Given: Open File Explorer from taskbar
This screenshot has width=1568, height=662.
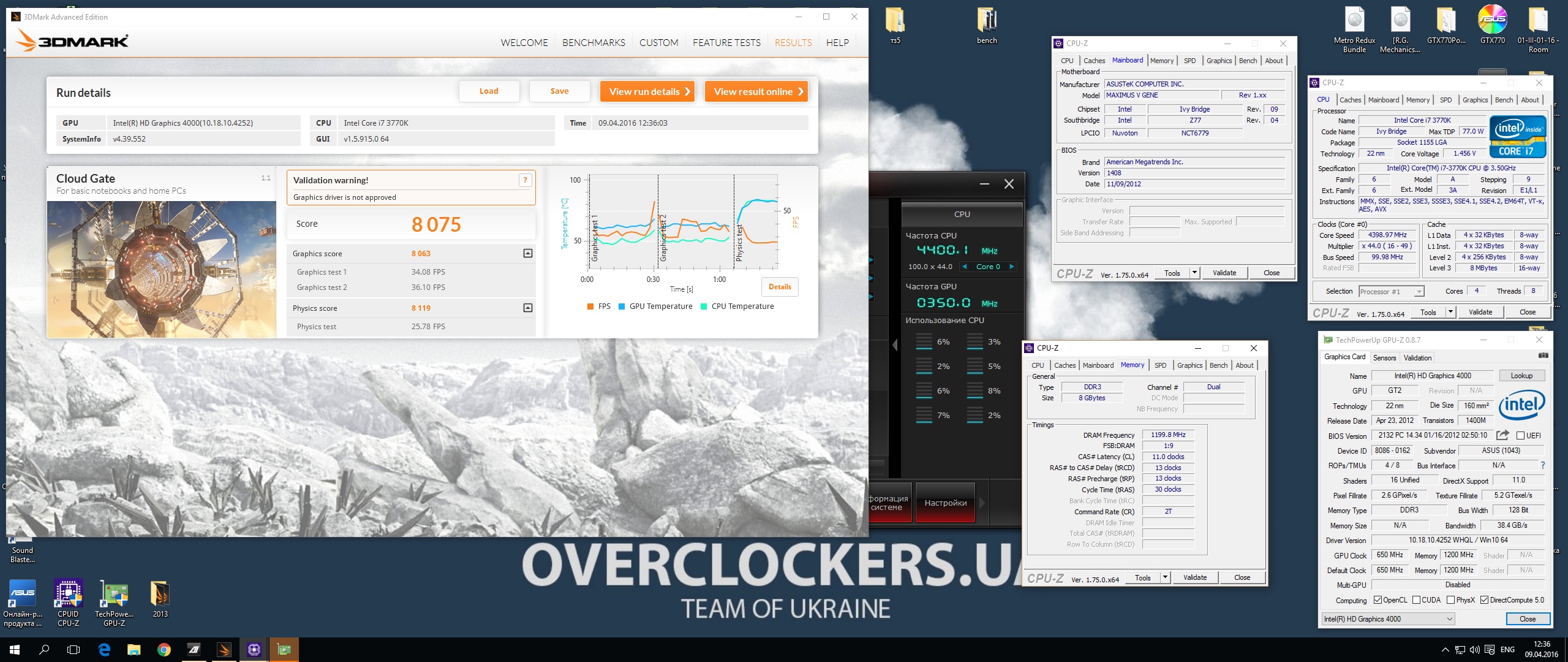Looking at the screenshot, I should (134, 650).
